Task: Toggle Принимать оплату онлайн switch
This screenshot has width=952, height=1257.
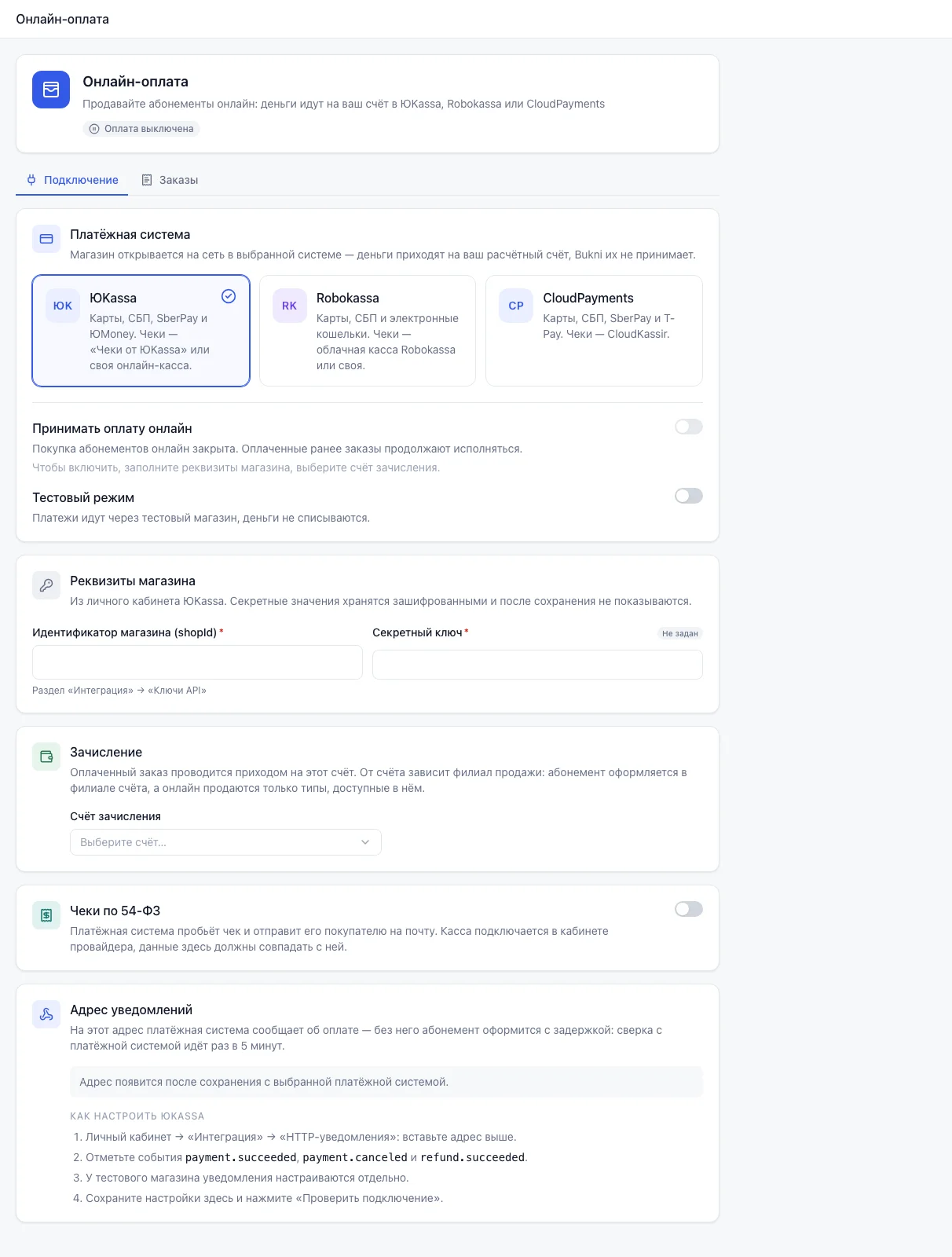Action: pos(689,427)
